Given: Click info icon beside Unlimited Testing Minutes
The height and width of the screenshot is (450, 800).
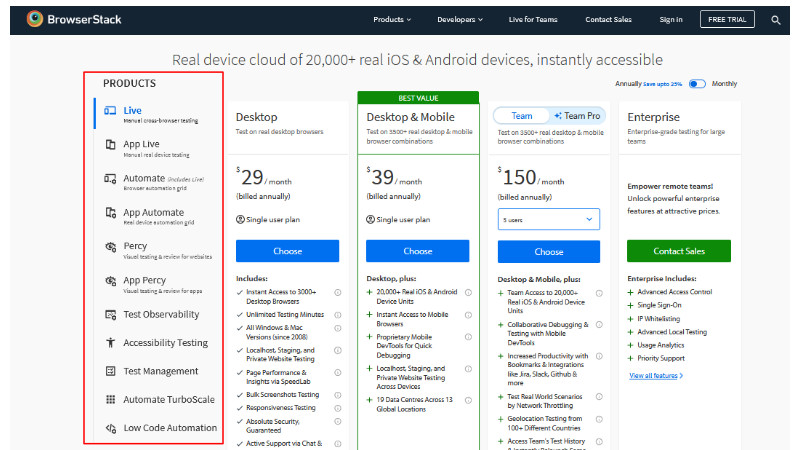Looking at the screenshot, I should tap(338, 315).
